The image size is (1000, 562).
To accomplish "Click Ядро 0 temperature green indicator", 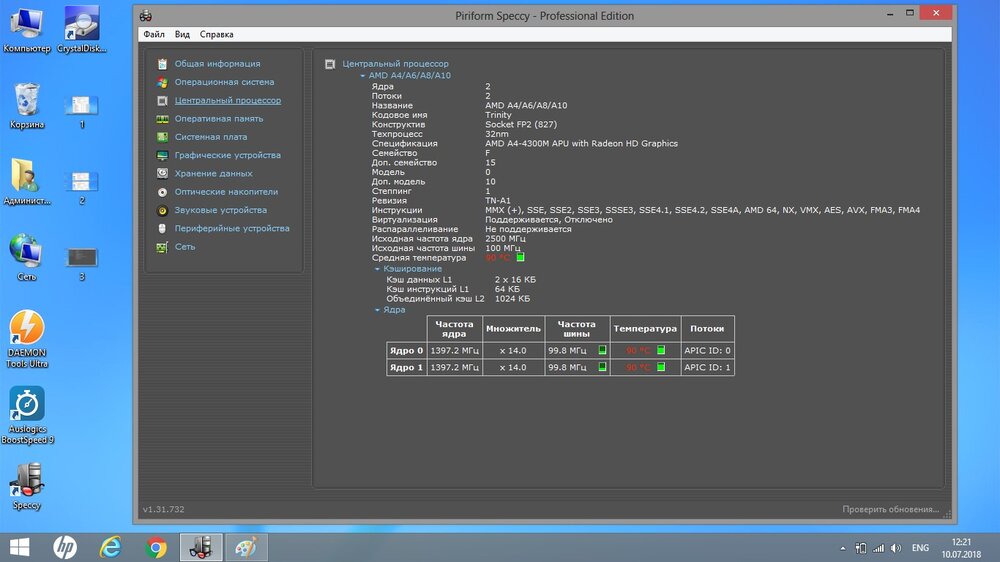I will click(661, 350).
